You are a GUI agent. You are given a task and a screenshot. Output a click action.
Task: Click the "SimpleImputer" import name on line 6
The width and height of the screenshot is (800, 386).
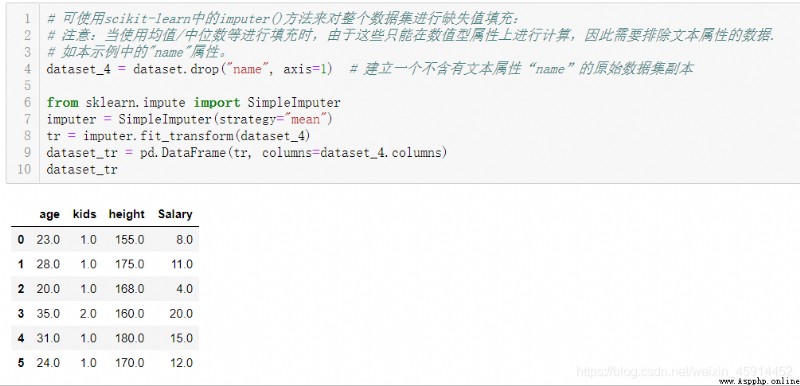pyautogui.click(x=294, y=102)
